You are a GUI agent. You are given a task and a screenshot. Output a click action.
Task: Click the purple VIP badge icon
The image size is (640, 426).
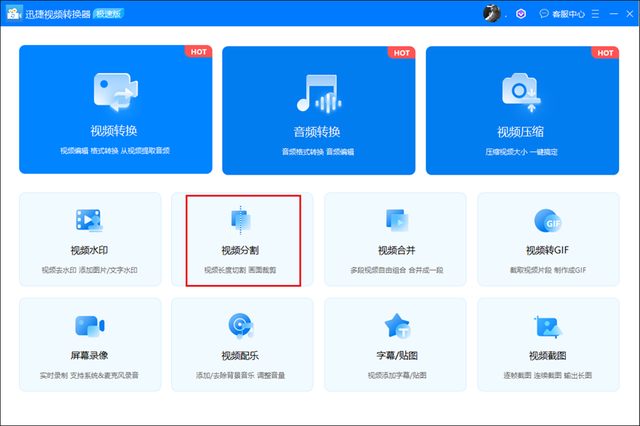pos(520,14)
